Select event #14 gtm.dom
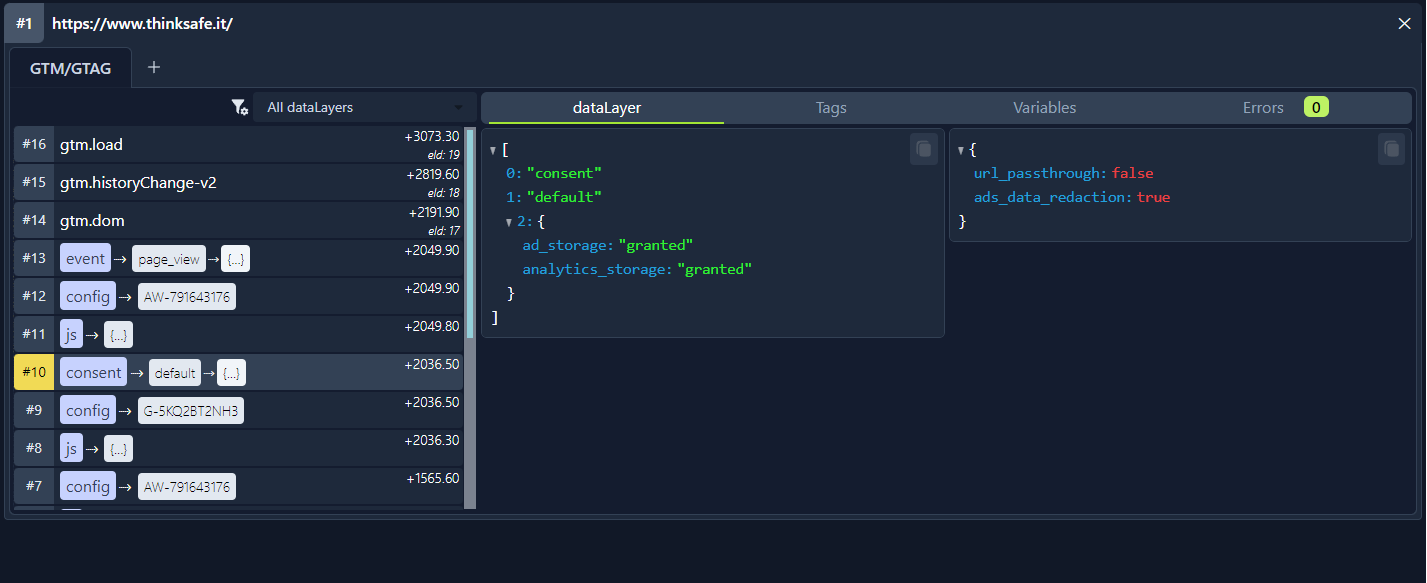1427x583 pixels. point(239,220)
